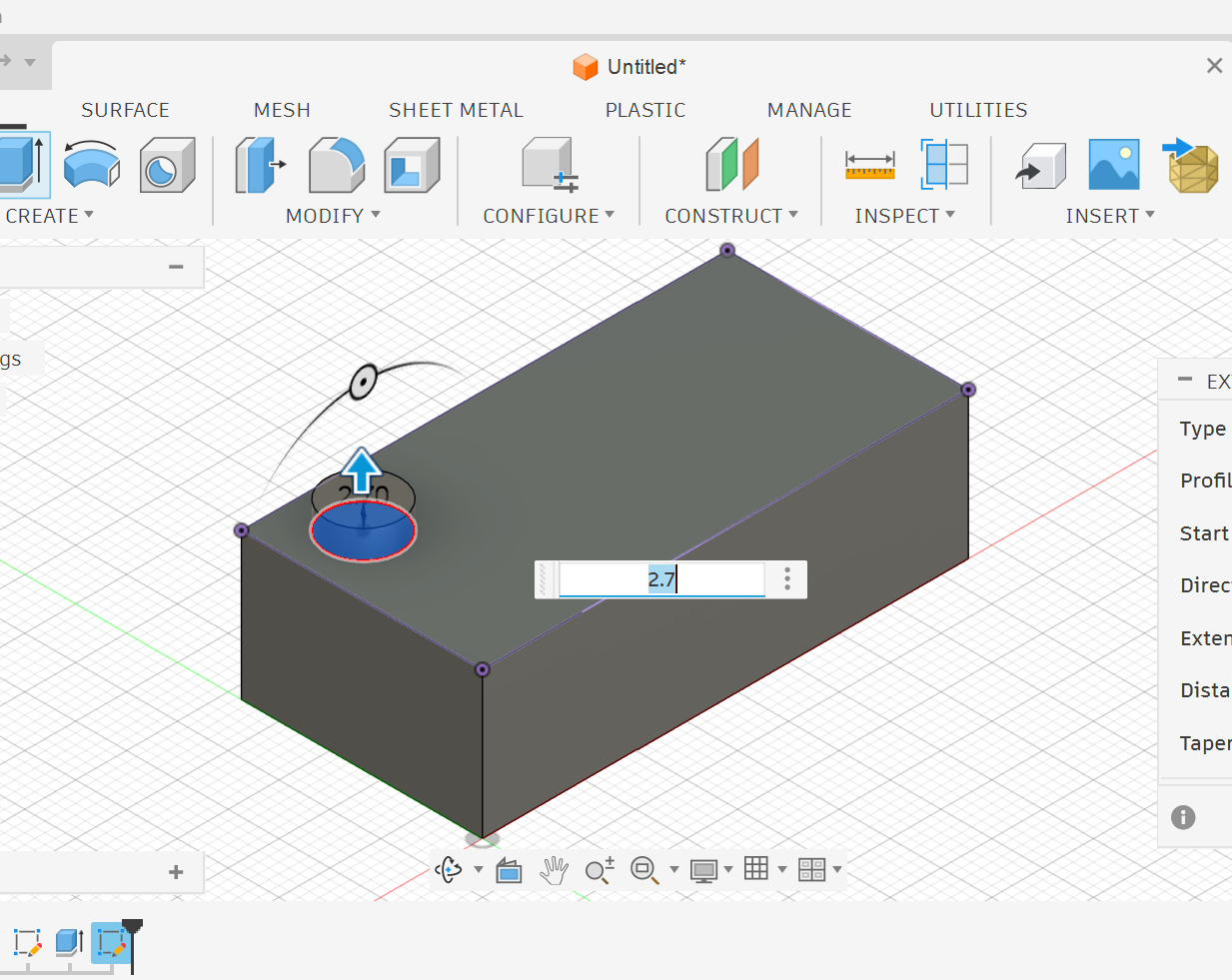The width and height of the screenshot is (1232, 980).
Task: Select the Midplane construct icon
Action: [x=732, y=165]
